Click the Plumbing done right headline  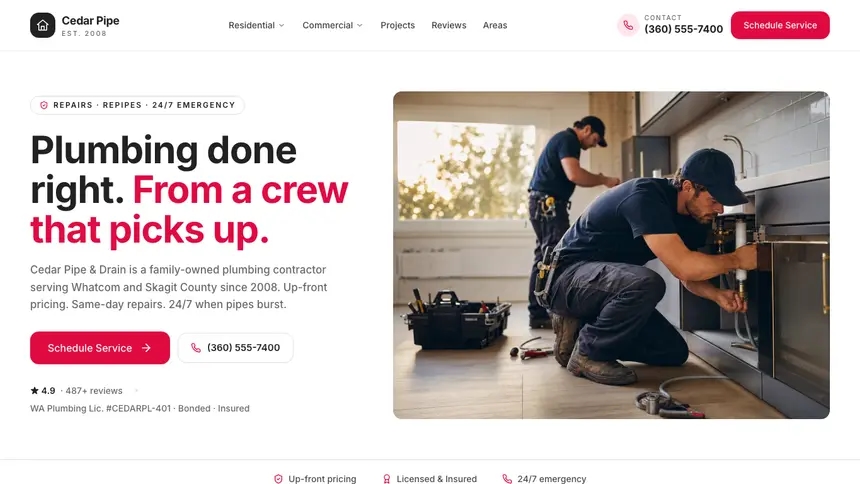(x=189, y=189)
